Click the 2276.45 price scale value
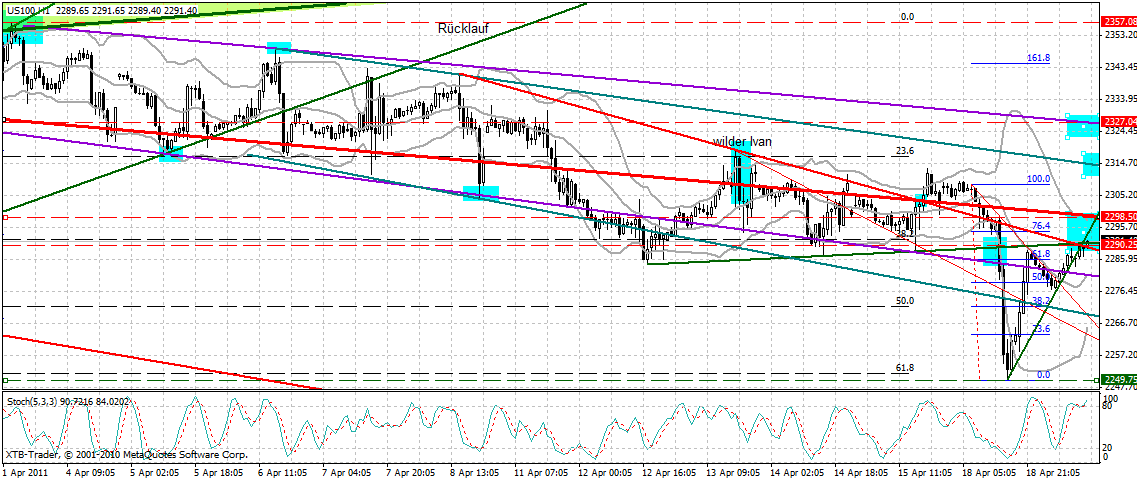 (x=1120, y=290)
